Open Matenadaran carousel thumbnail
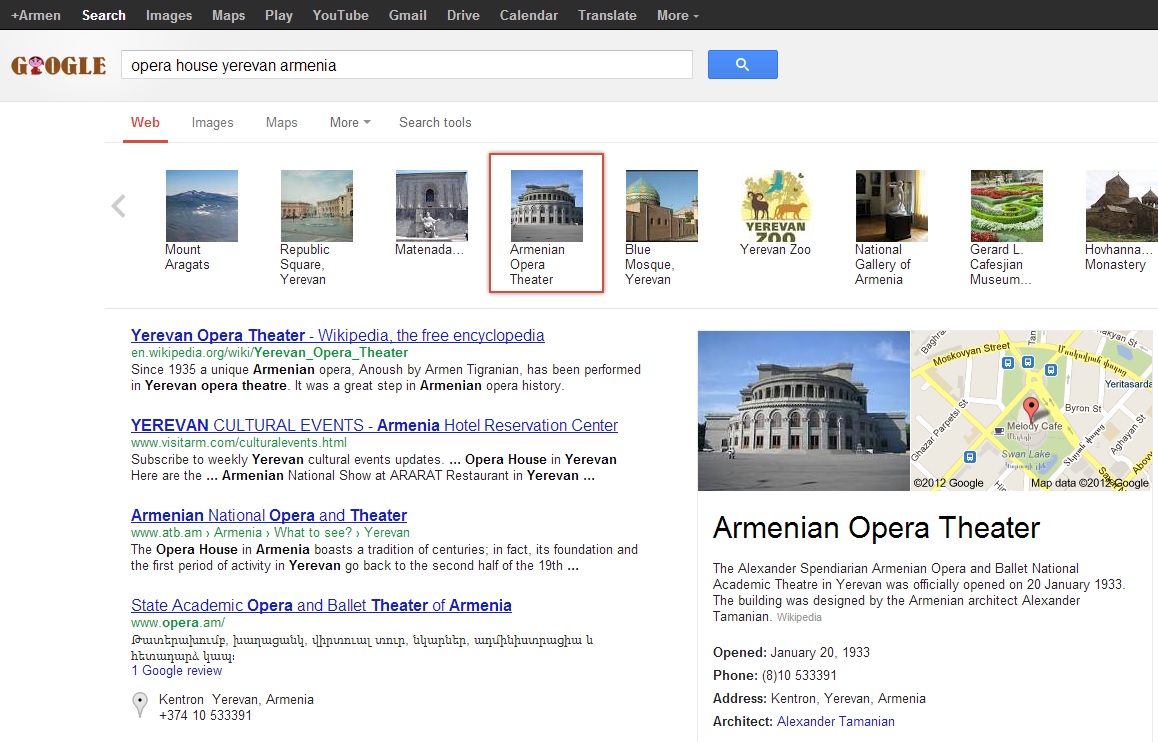This screenshot has width=1158, height=742. (x=431, y=206)
